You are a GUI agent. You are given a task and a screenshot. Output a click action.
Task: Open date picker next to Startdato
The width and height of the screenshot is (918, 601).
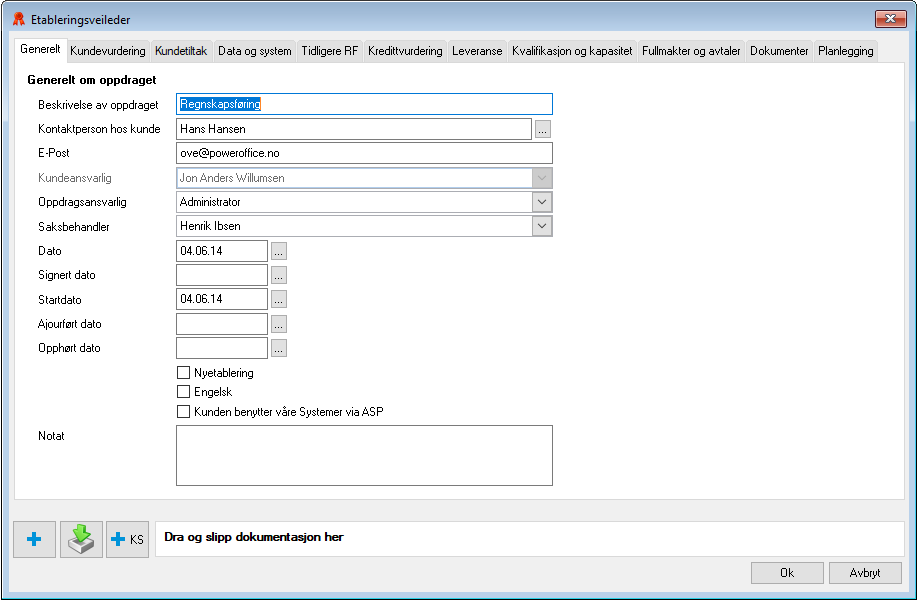pos(279,299)
